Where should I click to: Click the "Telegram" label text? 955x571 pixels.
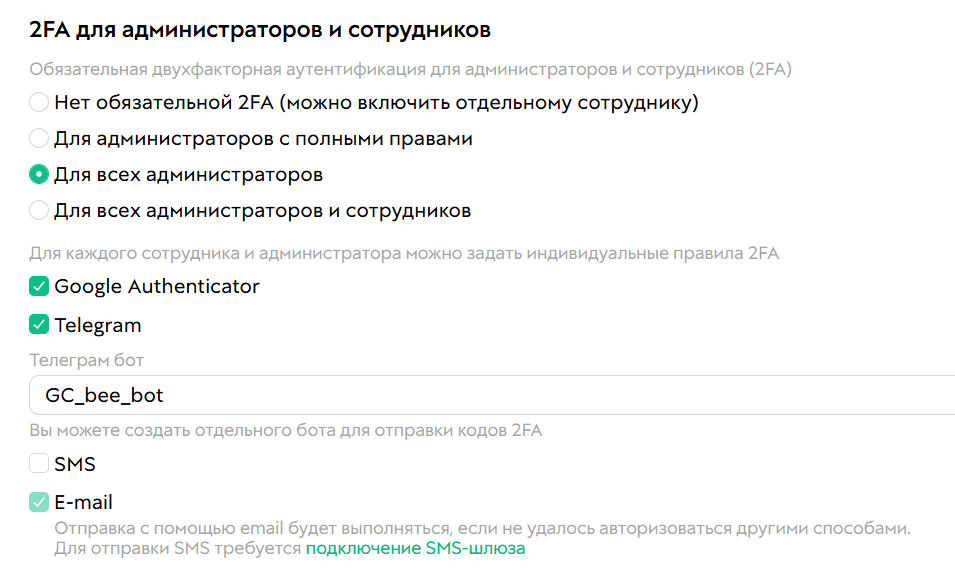click(x=98, y=325)
